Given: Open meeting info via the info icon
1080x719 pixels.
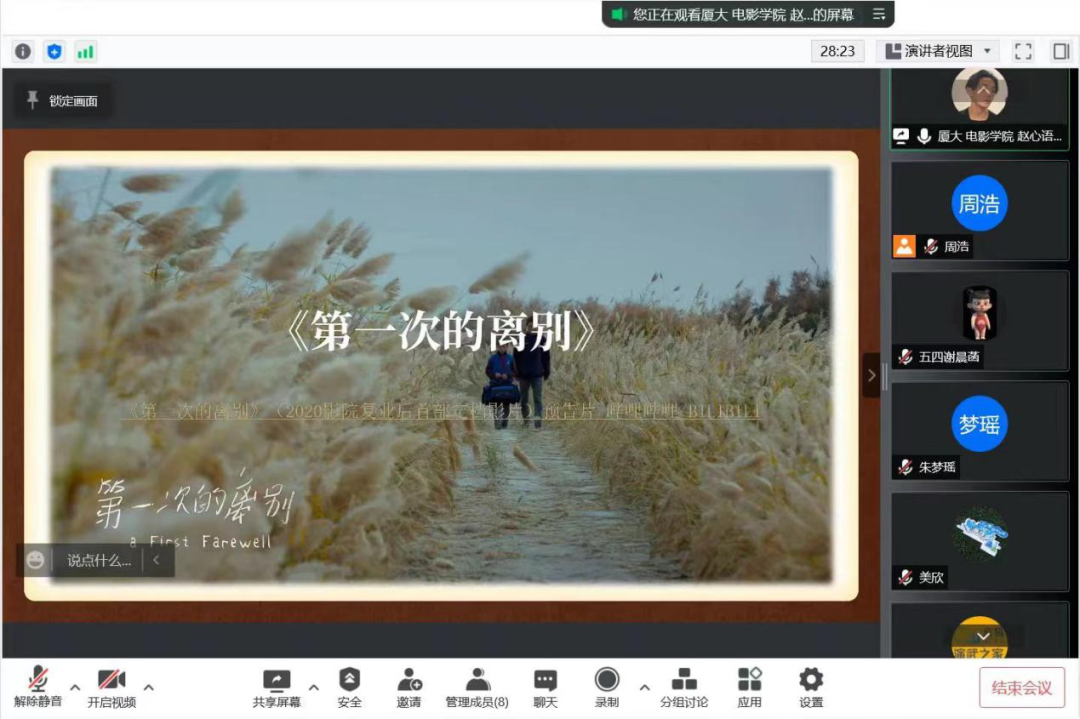Looking at the screenshot, I should [23, 50].
